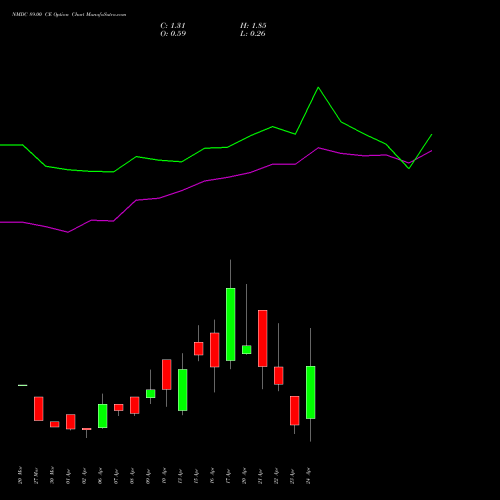Click the lowest dip of the purple line

click(68, 232)
